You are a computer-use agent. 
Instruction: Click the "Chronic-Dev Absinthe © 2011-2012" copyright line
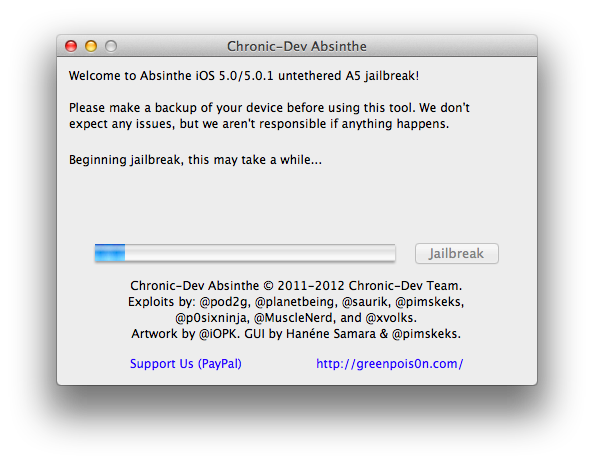click(x=296, y=286)
